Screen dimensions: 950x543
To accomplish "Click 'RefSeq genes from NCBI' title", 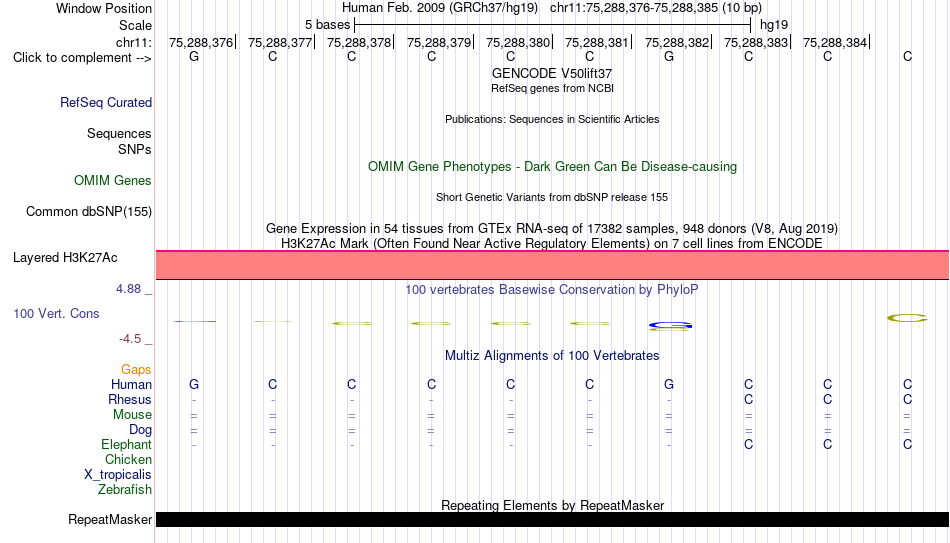I will (552, 88).
